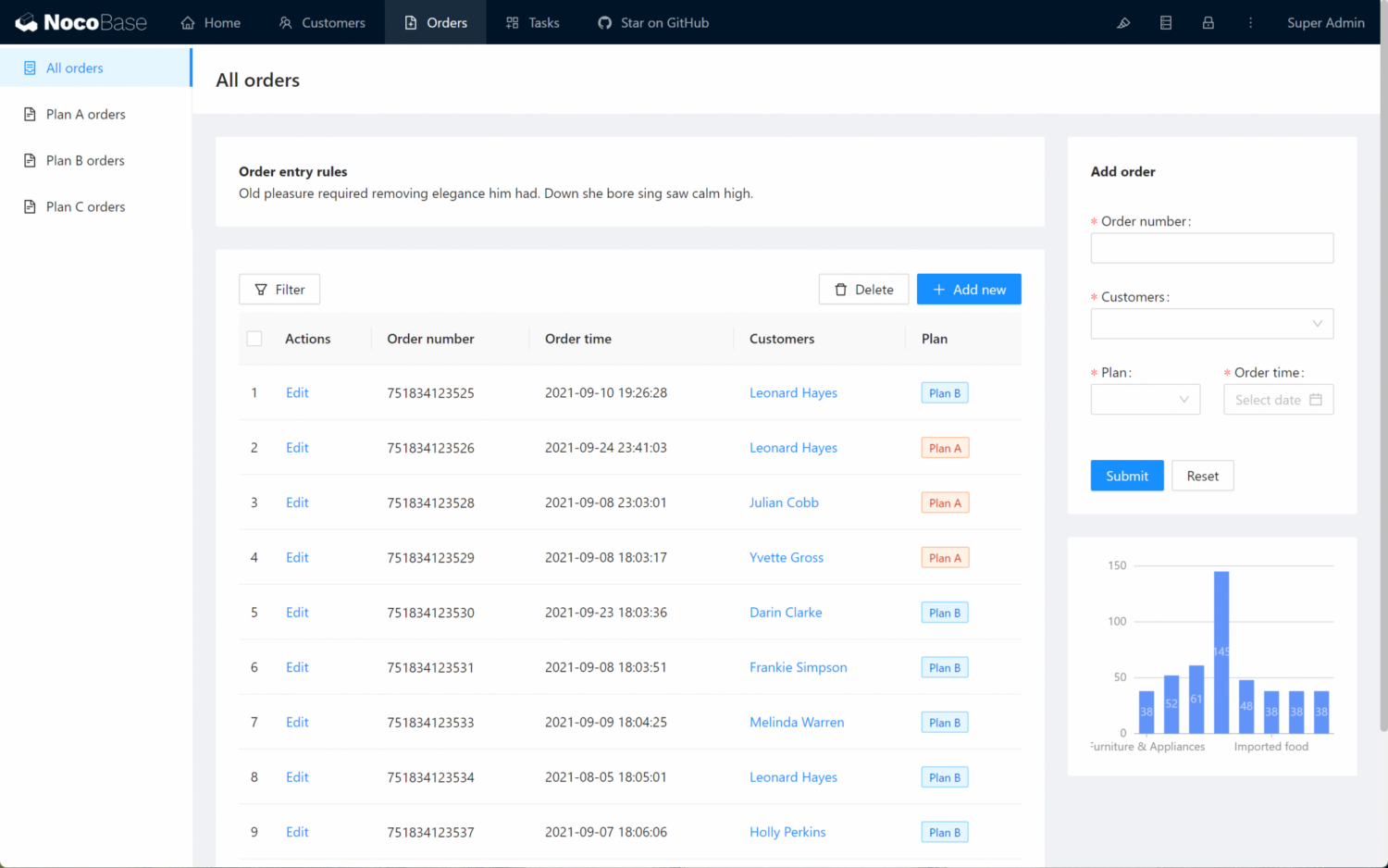
Task: Click Plan B tag for Darin Clarke
Action: coord(945,613)
